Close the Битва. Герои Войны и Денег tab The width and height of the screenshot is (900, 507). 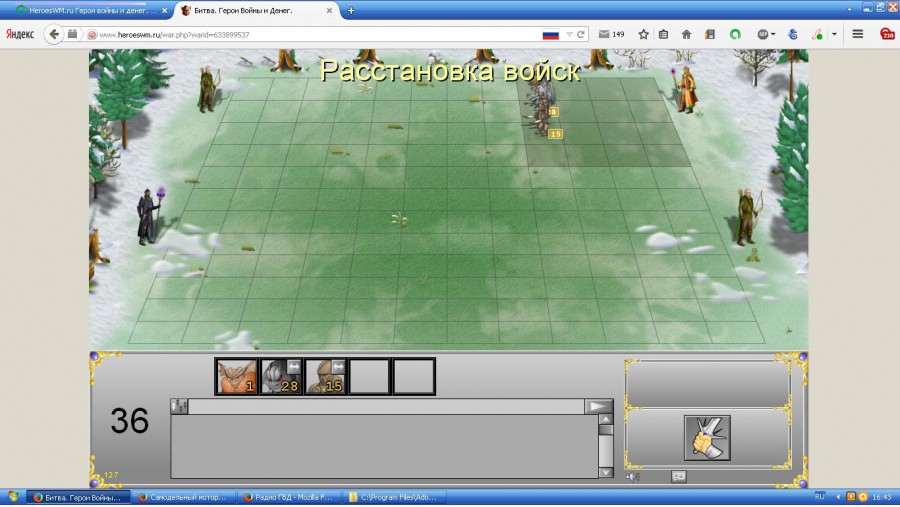329,10
